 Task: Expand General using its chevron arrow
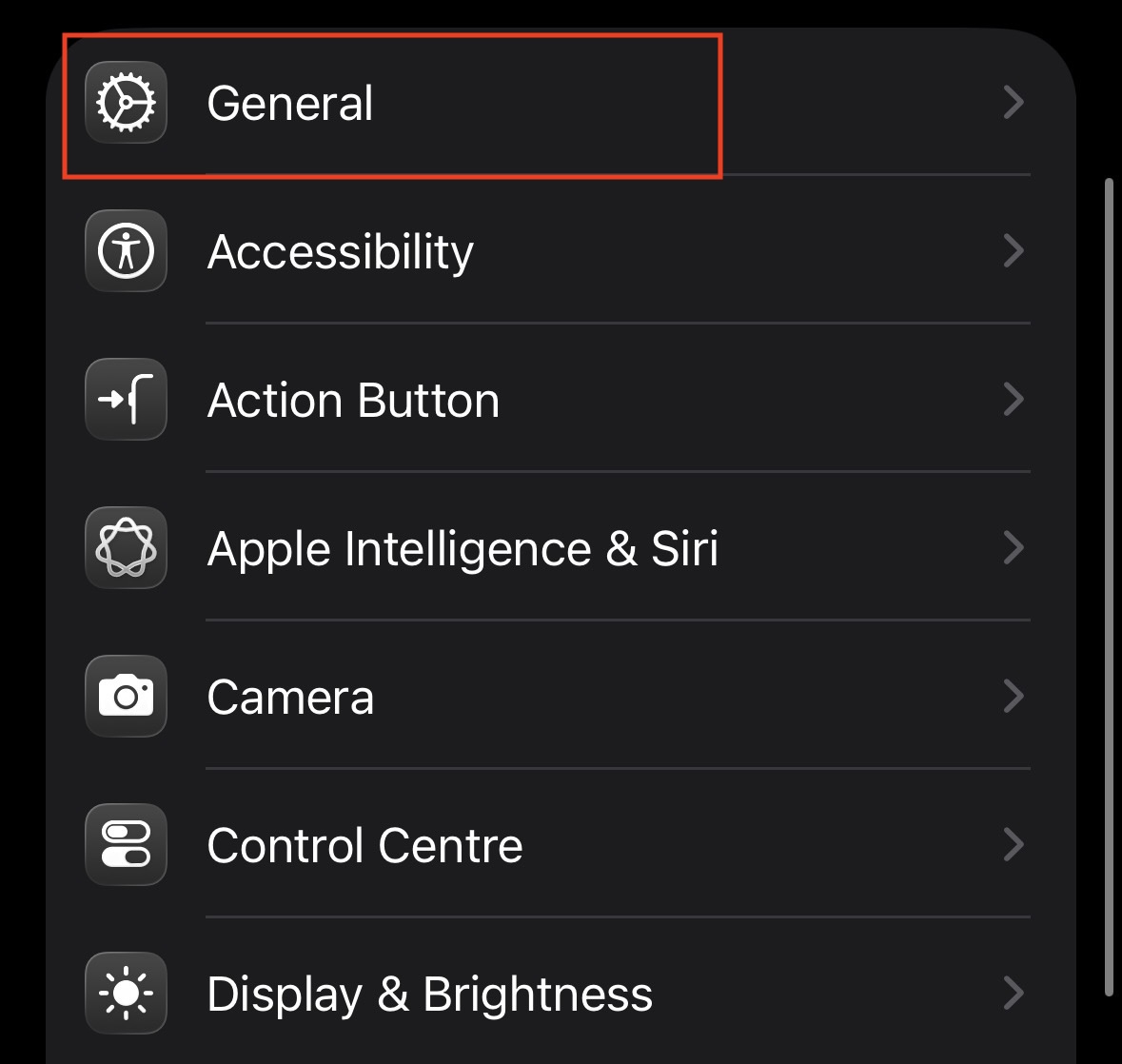(1014, 103)
